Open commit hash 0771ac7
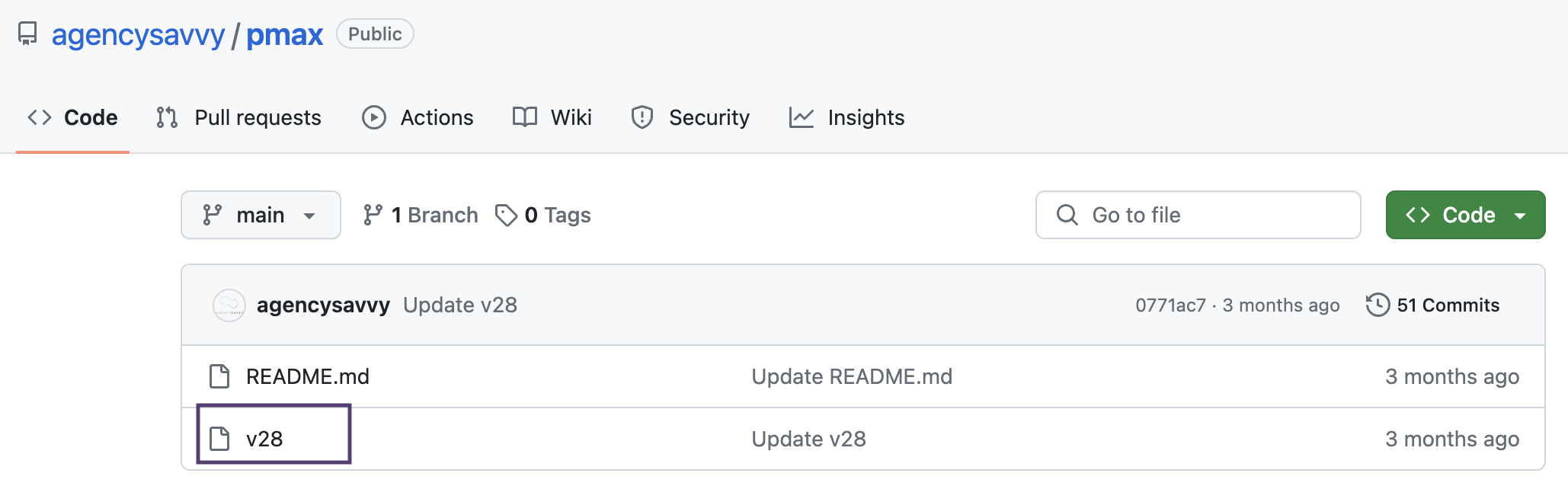This screenshot has height=486, width=1568. (x=1170, y=305)
